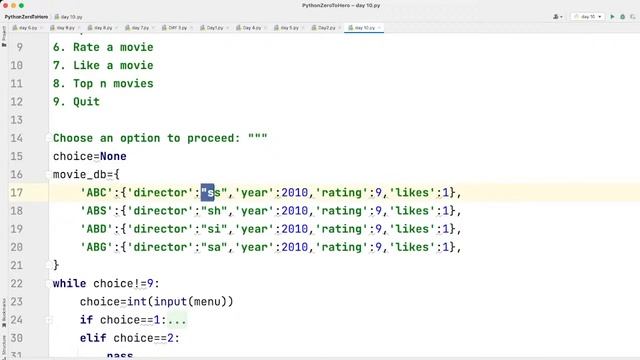Close the Day2.py editor tab
Viewport: 640px width, 360px height.
pyautogui.click(x=340, y=28)
